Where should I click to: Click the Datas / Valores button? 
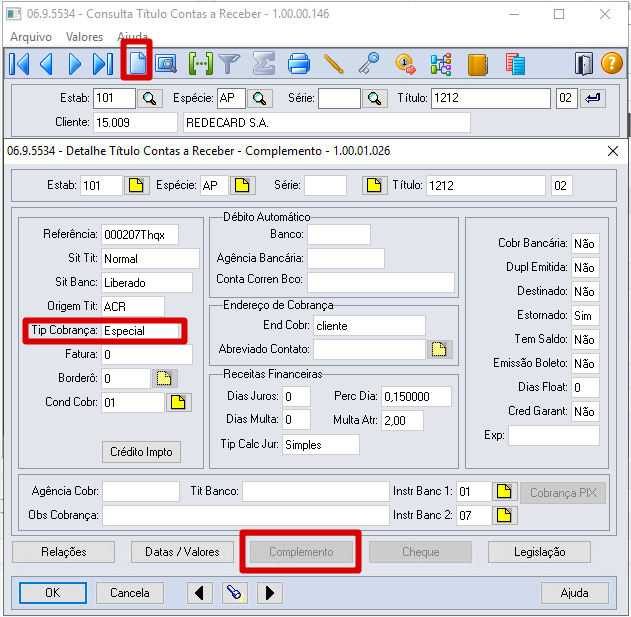tap(182, 552)
